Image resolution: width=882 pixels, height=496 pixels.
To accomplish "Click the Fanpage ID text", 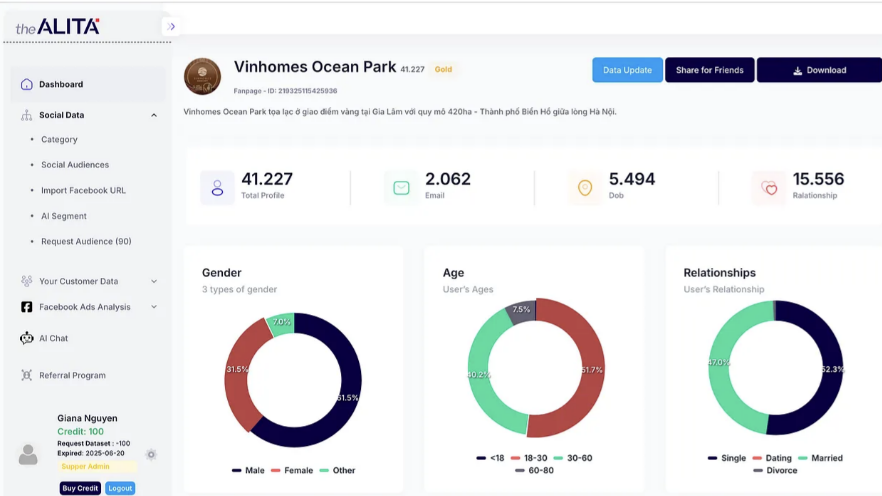I will pyautogui.click(x=285, y=91).
